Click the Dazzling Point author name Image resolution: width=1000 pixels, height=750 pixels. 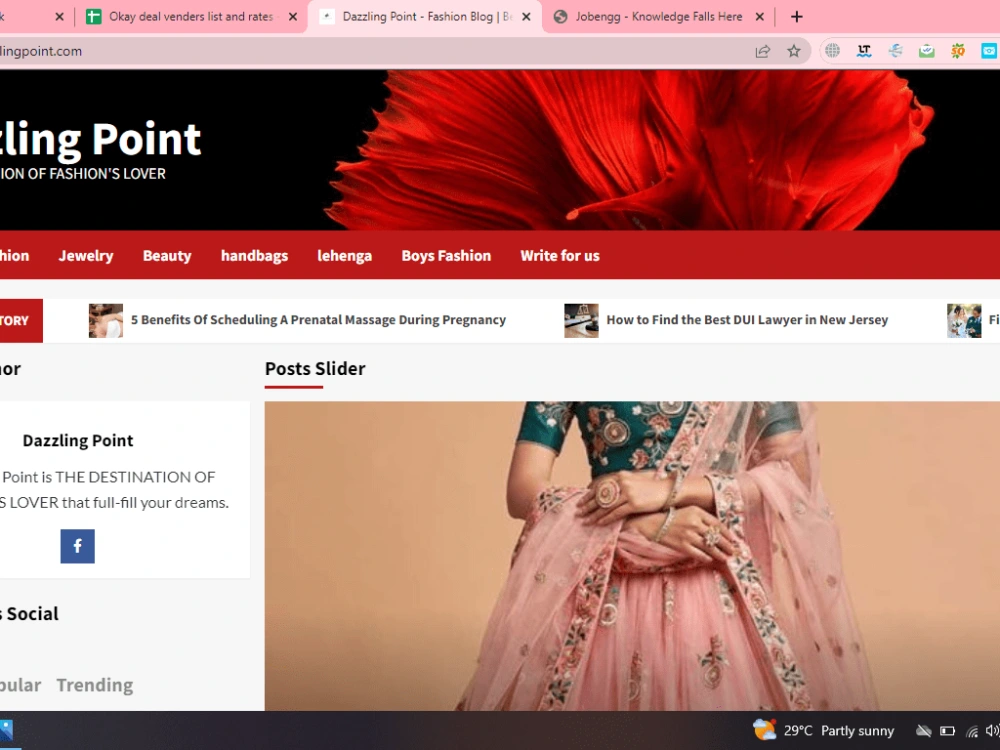(78, 441)
